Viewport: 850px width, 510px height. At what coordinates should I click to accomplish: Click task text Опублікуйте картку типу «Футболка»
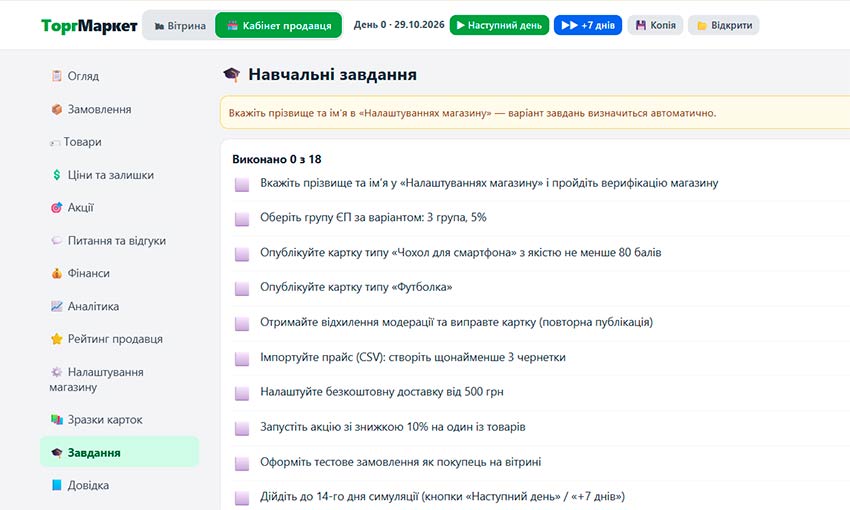pos(356,287)
